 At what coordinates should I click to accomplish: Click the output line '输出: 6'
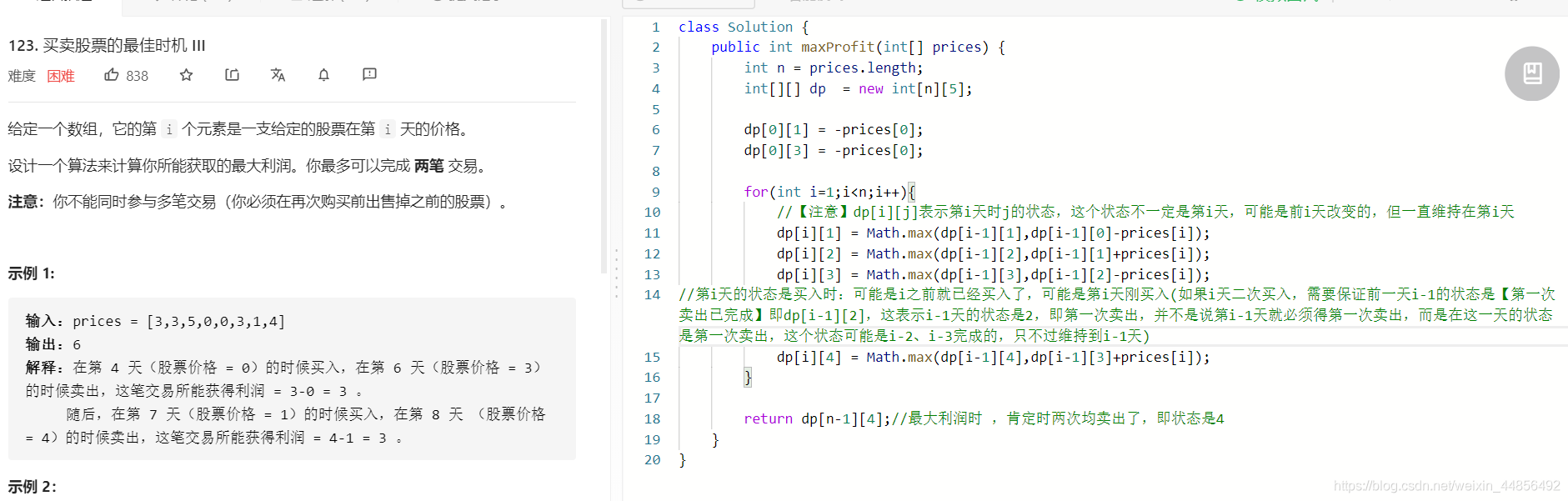pyautogui.click(x=53, y=344)
